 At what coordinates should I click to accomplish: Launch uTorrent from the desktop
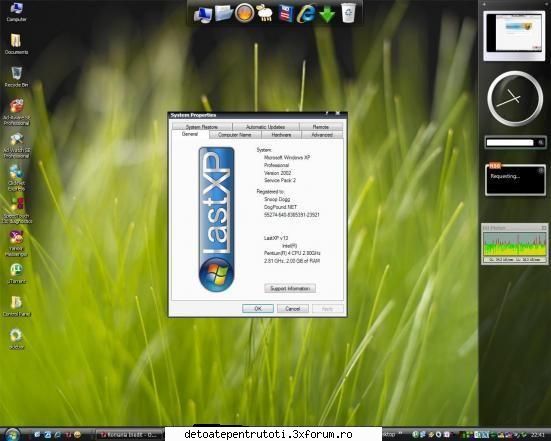coord(16,273)
